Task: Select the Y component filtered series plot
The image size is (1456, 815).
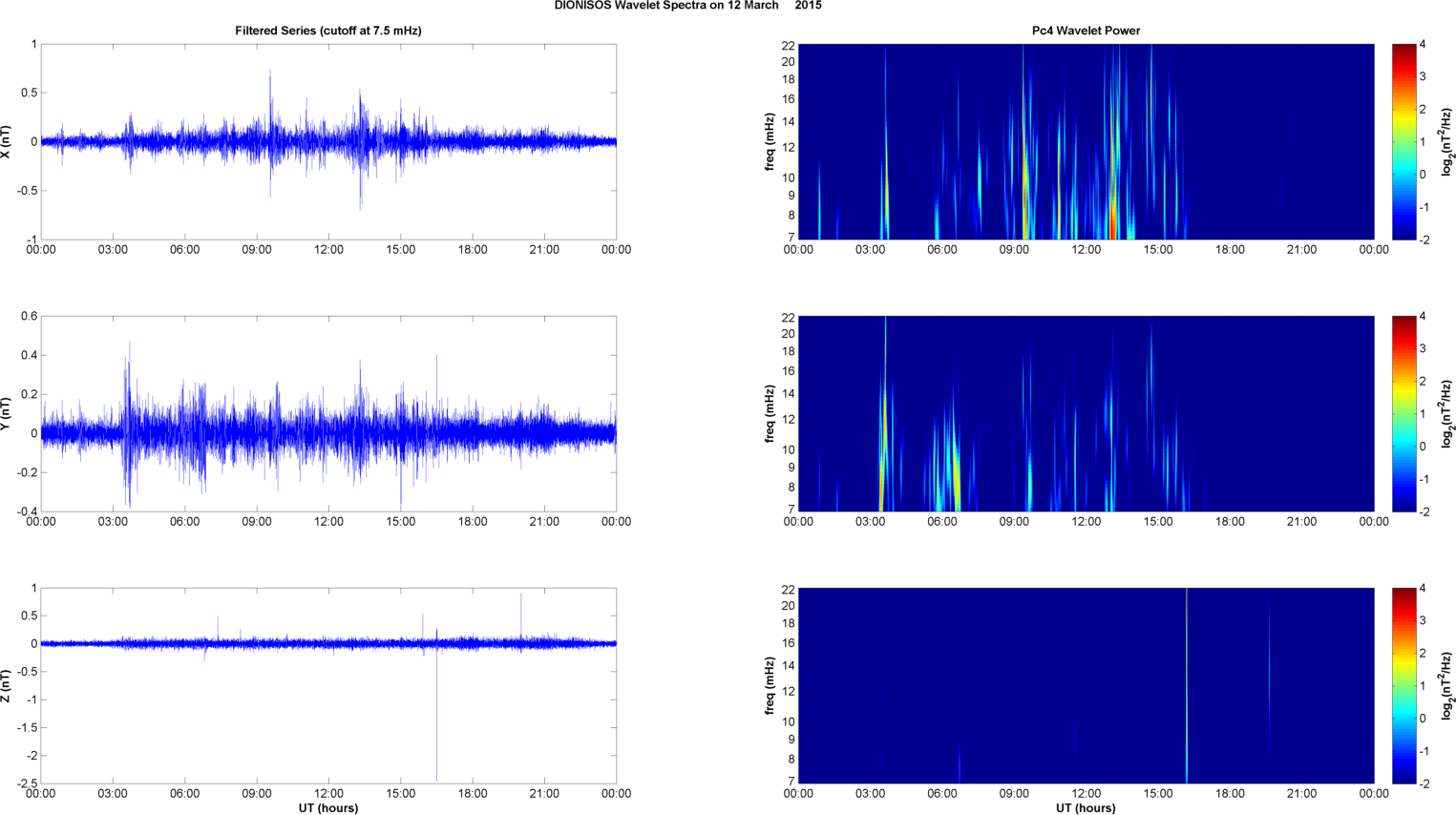Action: click(x=328, y=413)
